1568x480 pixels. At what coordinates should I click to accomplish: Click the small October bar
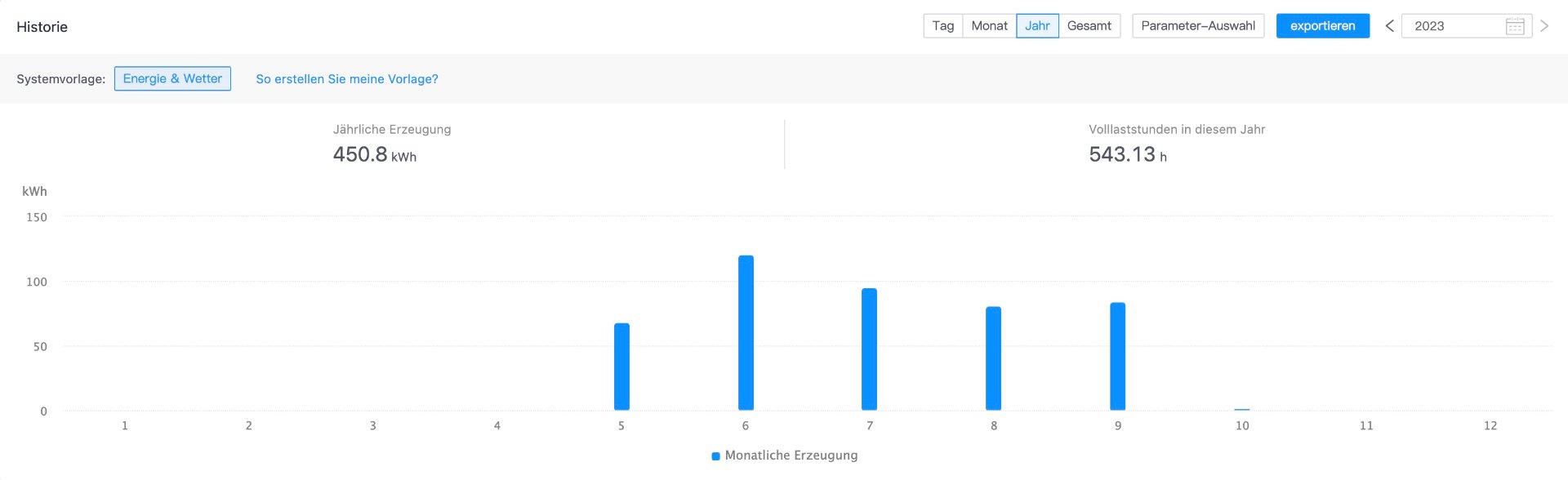click(x=1242, y=409)
